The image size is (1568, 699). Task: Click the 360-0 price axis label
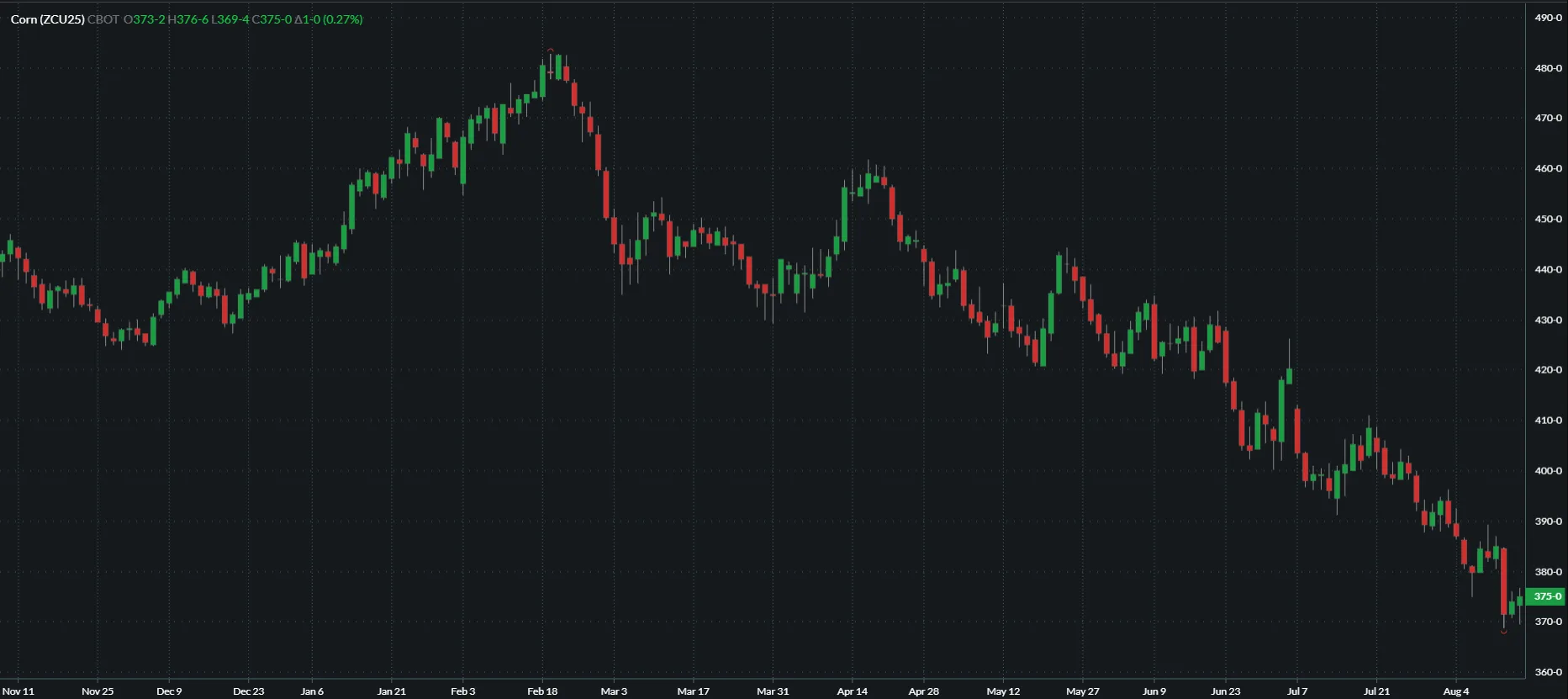point(1548,672)
